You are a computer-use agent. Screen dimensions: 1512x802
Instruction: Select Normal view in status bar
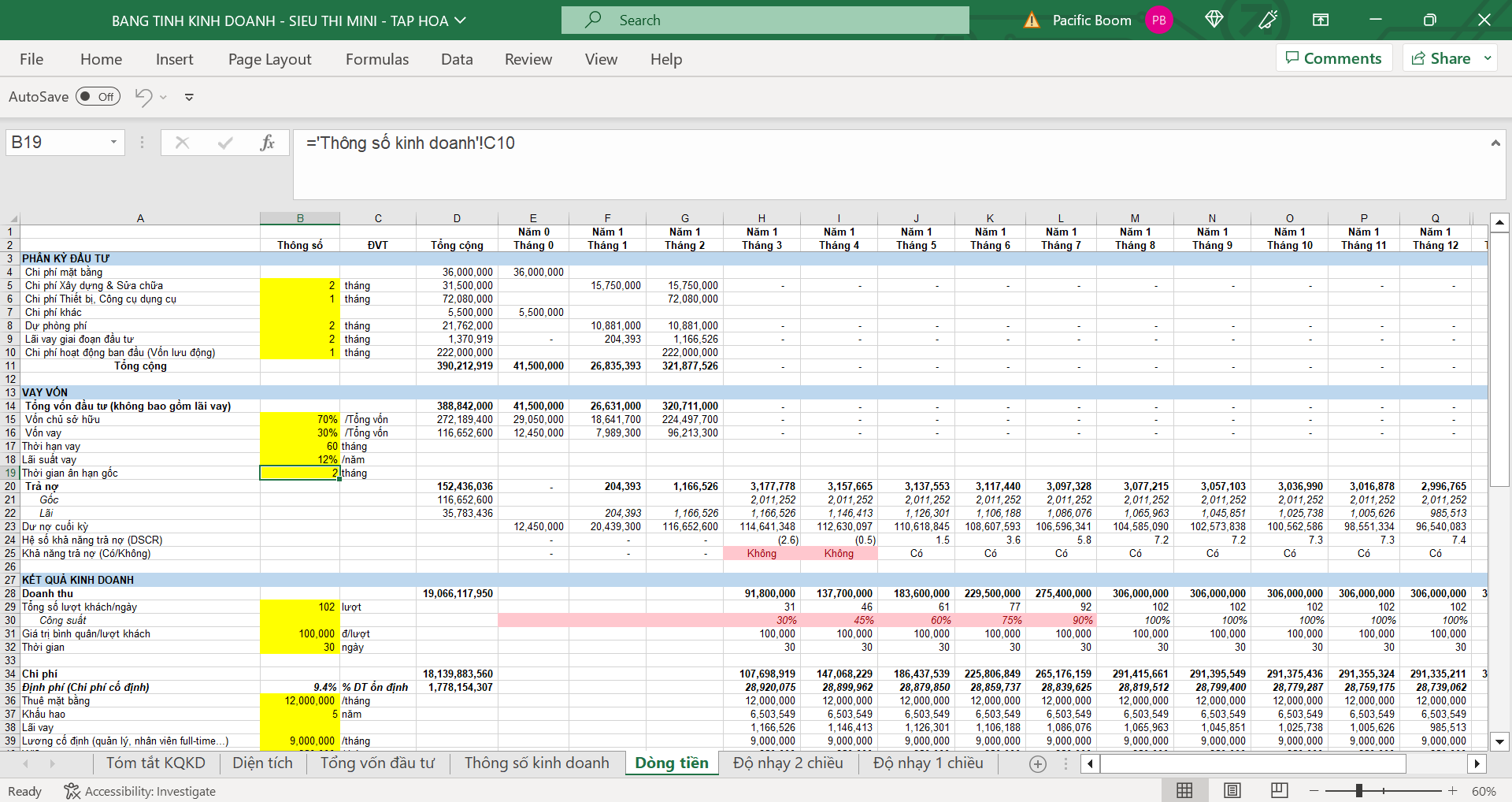click(1184, 790)
